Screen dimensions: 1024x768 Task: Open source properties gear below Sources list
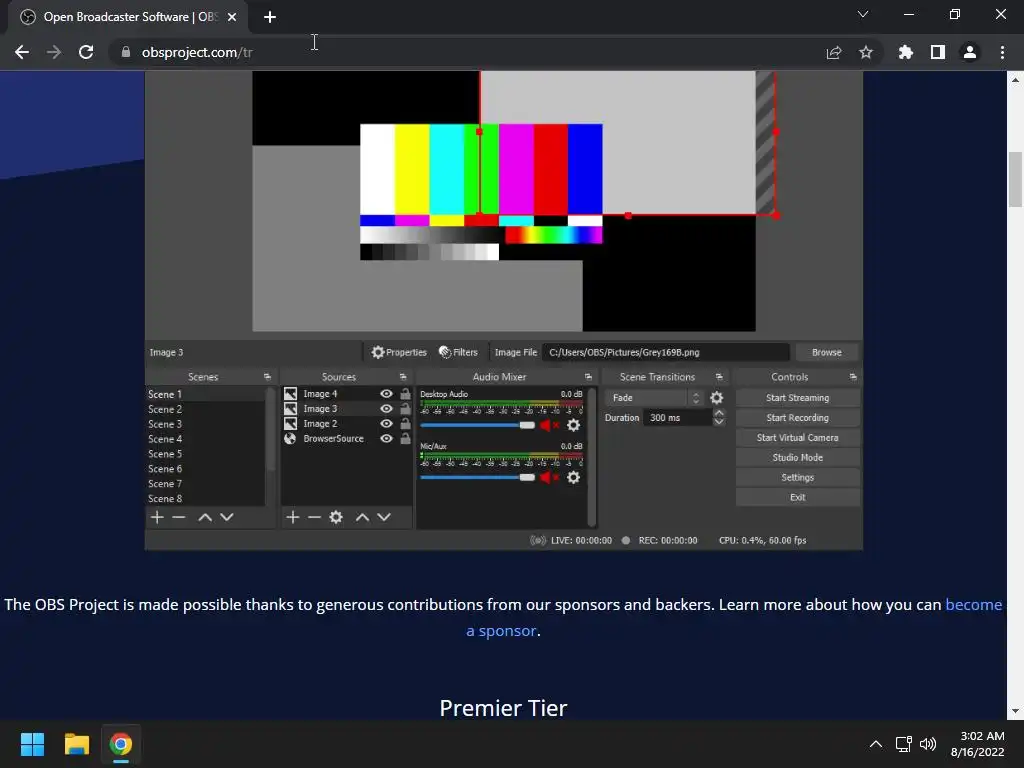336,517
